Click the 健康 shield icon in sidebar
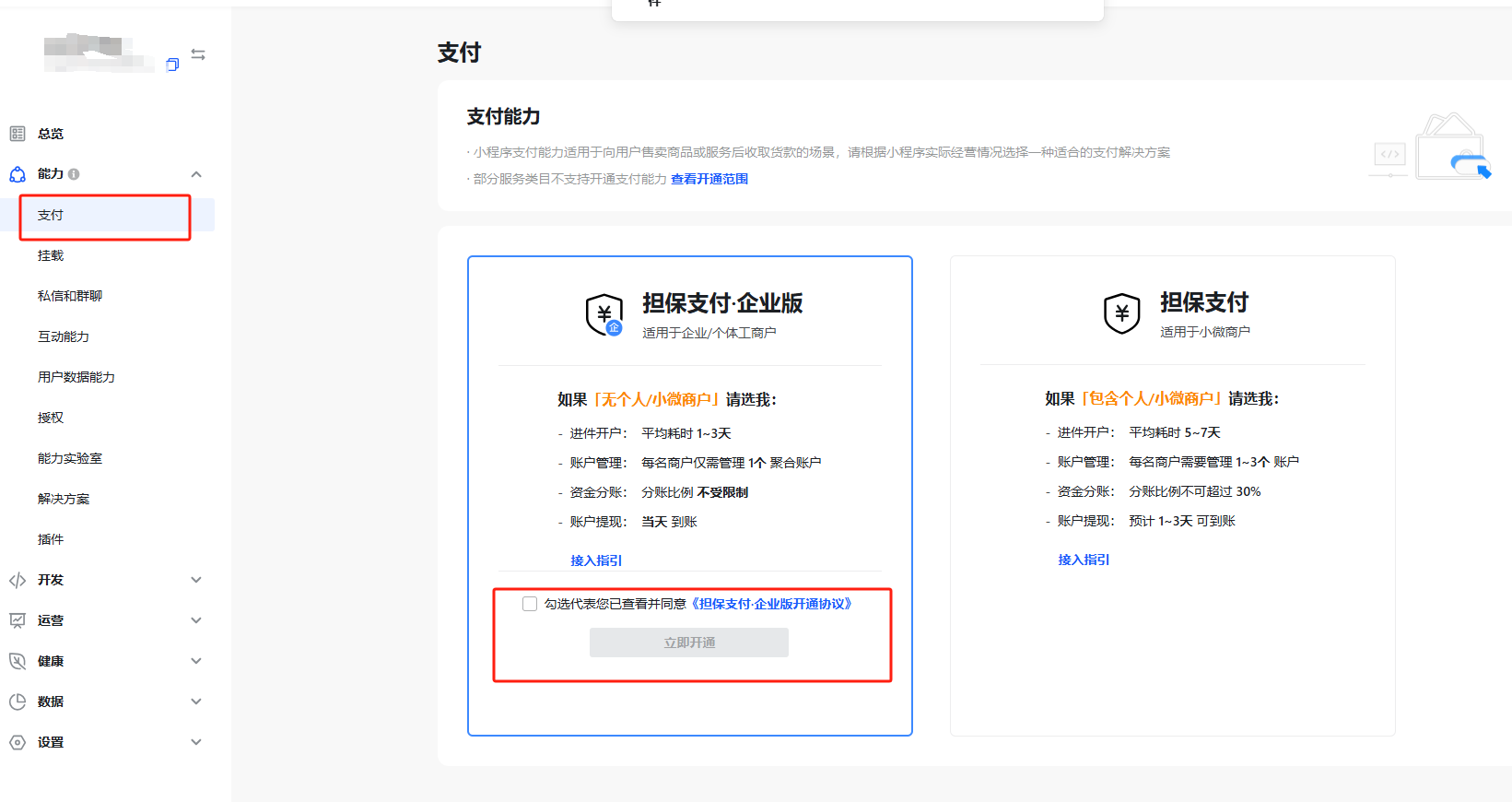Screen dimensions: 1512x802 pos(18,661)
